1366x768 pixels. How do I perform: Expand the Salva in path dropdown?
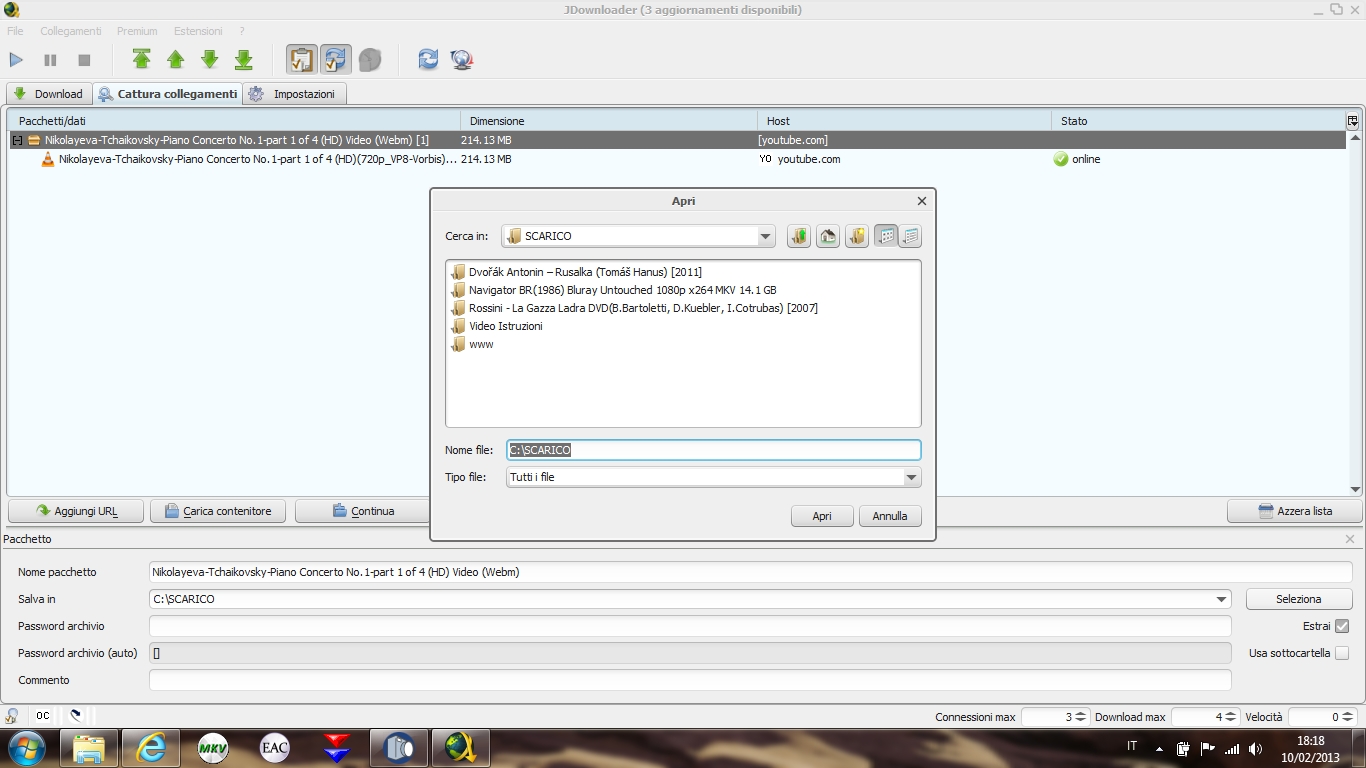pos(1222,599)
